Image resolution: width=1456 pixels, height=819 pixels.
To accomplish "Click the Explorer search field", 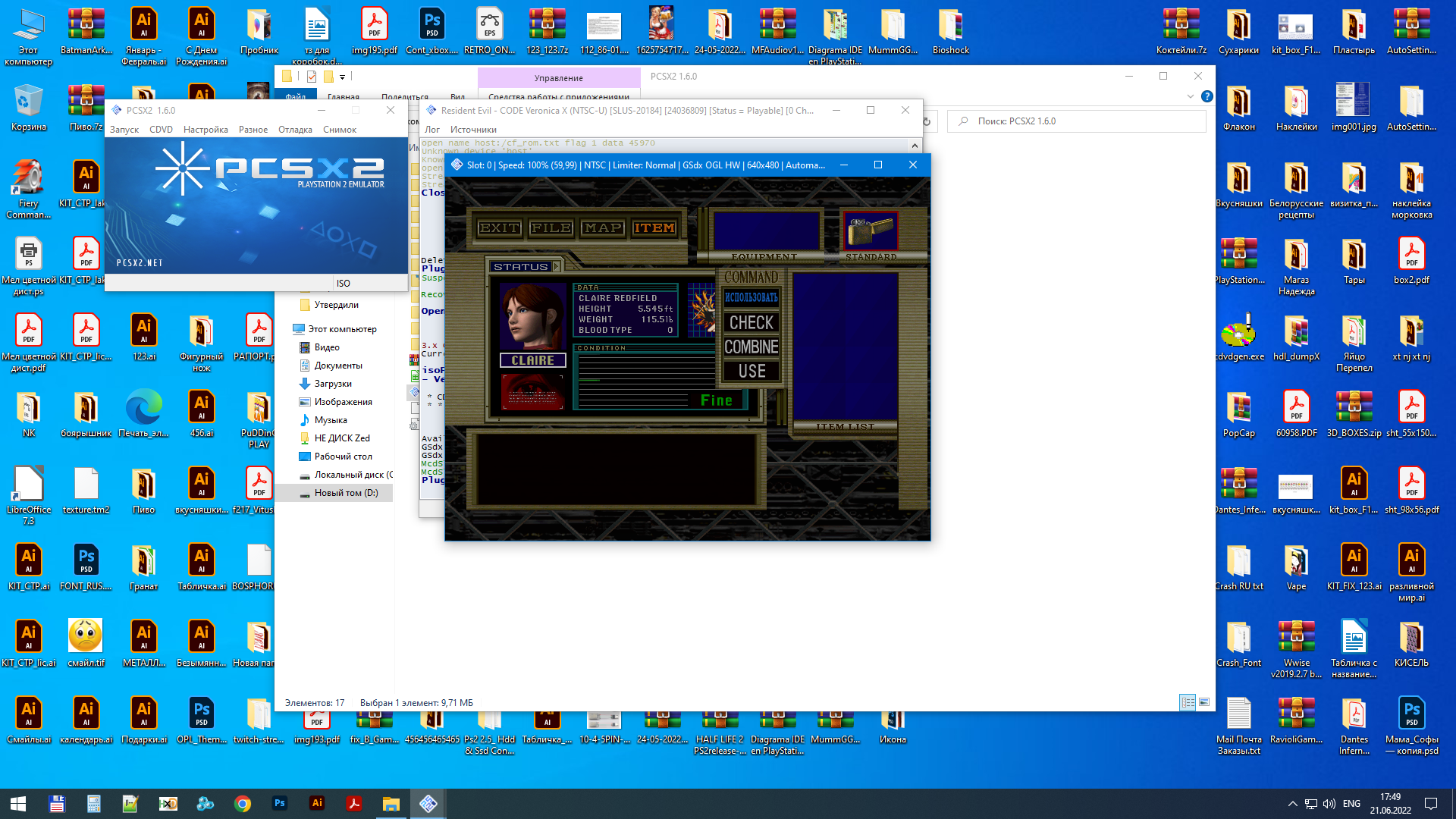I will tap(1077, 121).
